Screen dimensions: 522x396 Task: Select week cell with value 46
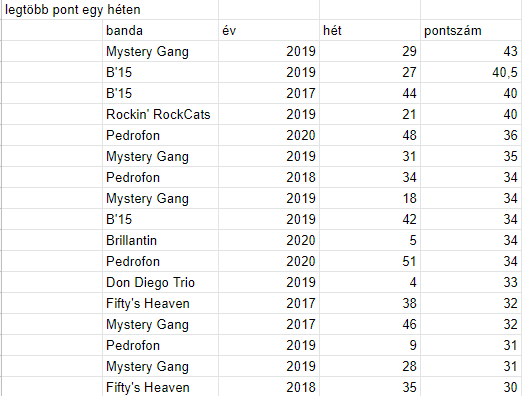tap(370, 324)
